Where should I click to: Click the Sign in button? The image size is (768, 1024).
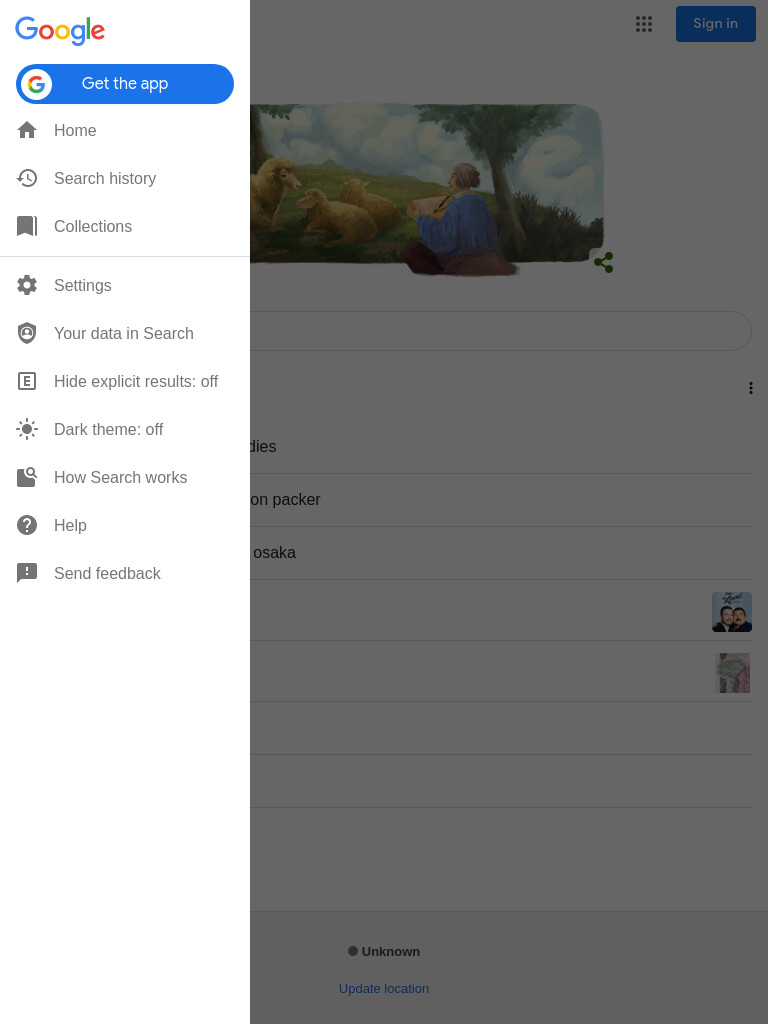(x=716, y=24)
